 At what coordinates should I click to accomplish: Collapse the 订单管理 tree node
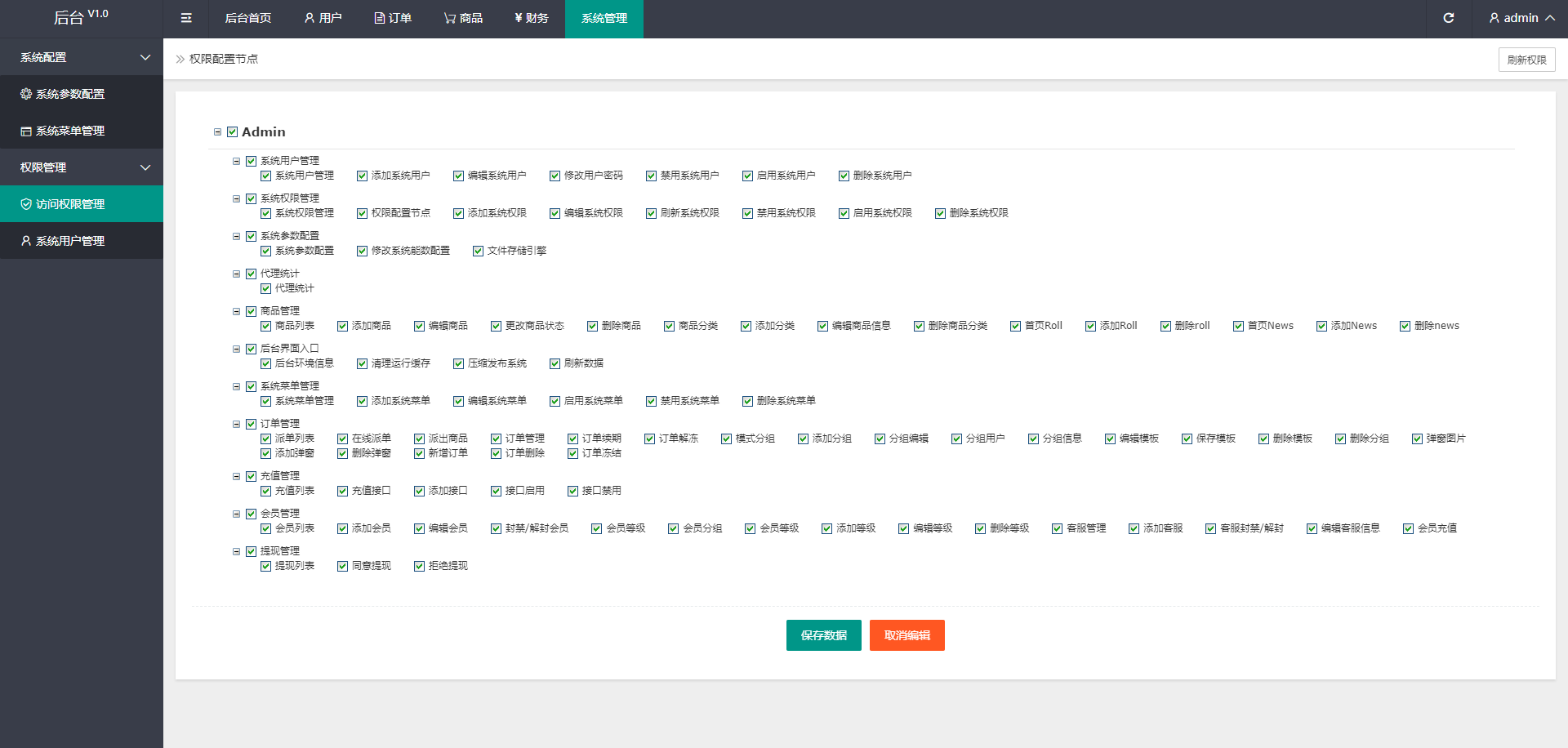236,424
